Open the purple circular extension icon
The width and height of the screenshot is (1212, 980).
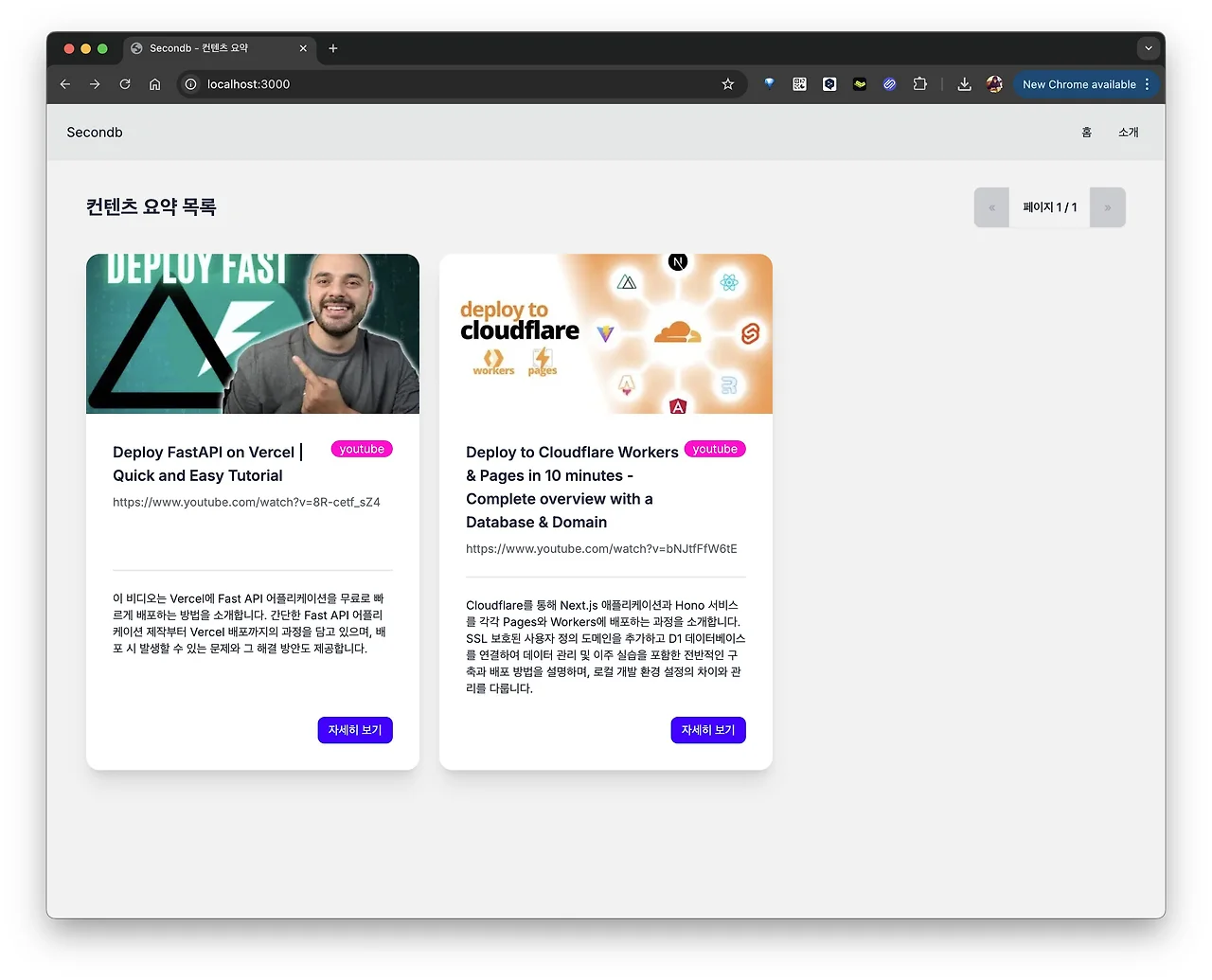[x=890, y=84]
